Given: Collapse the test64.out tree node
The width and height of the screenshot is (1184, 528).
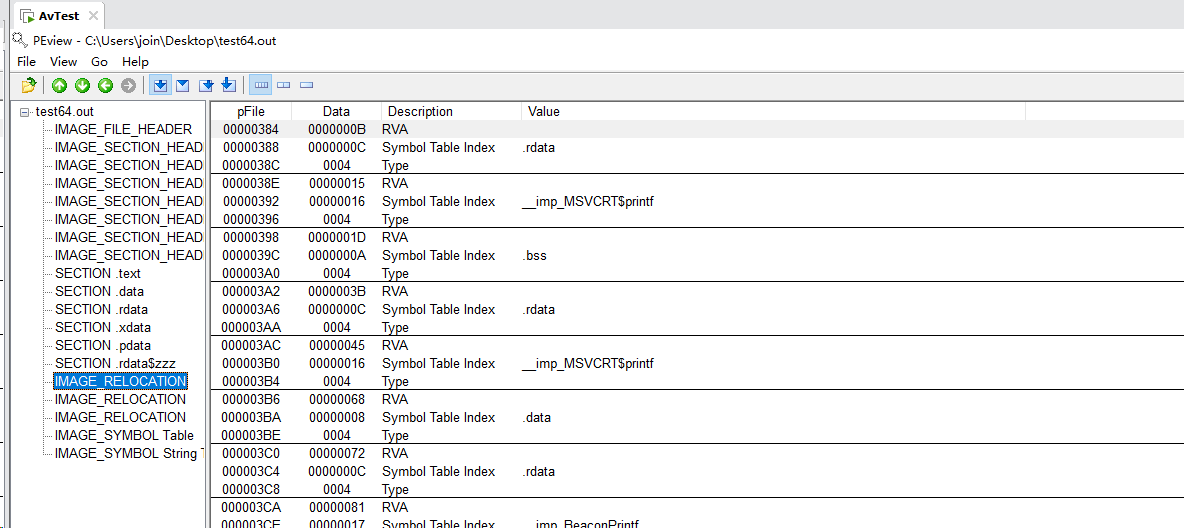Looking at the screenshot, I should point(25,112).
